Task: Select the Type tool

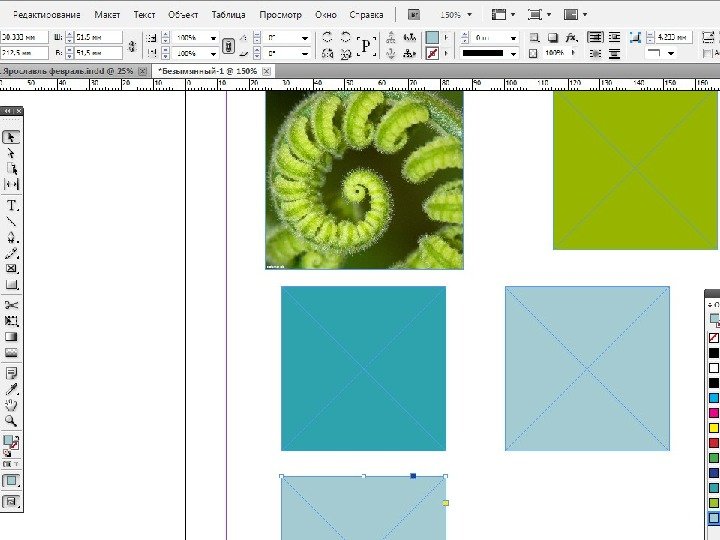Action: (x=11, y=205)
